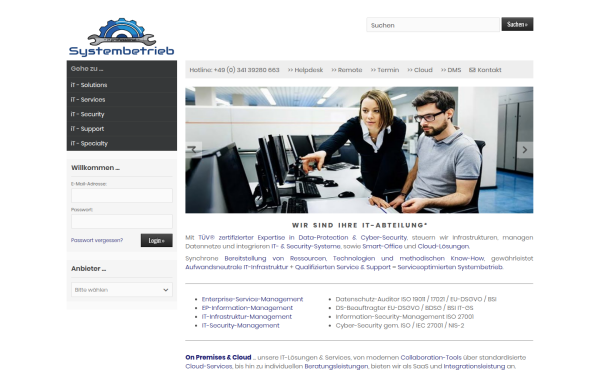Select IT - Support menu item

pyautogui.click(x=122, y=129)
